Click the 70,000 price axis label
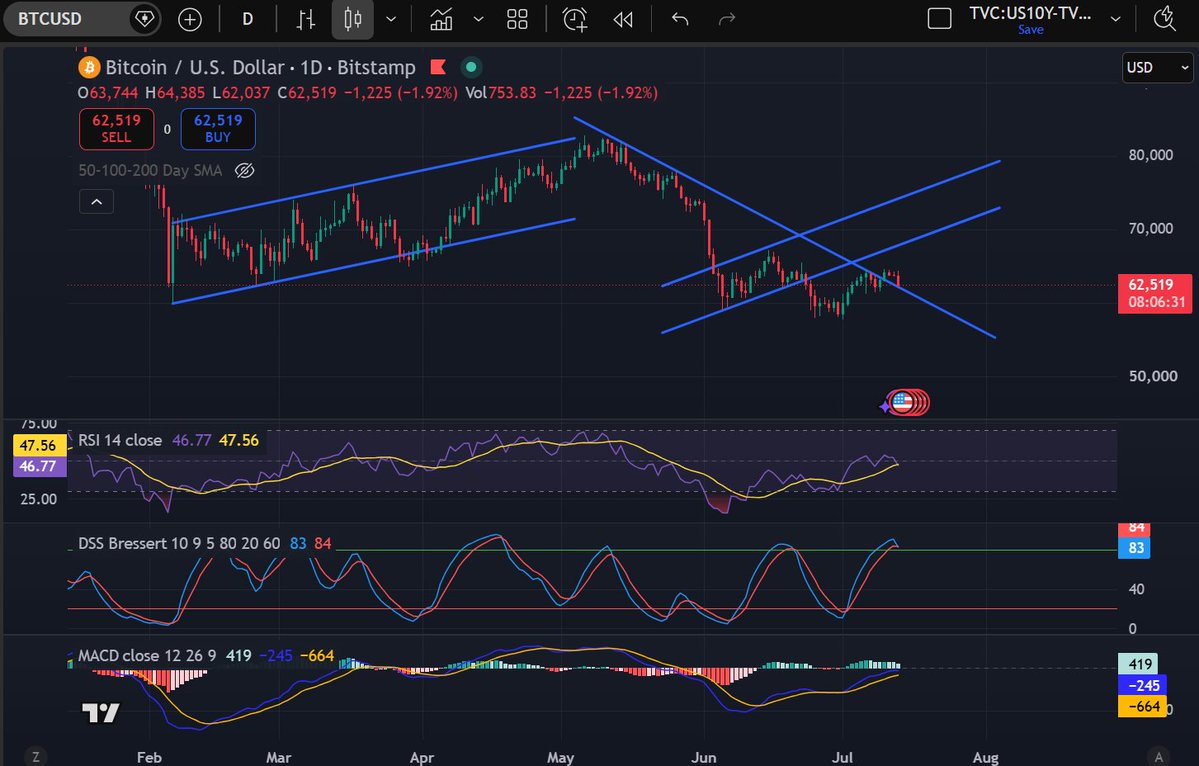 [x=1150, y=229]
